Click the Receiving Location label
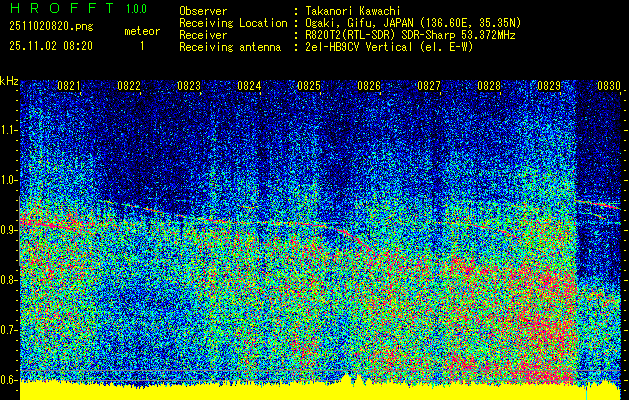629x400 pixels. 233,23
